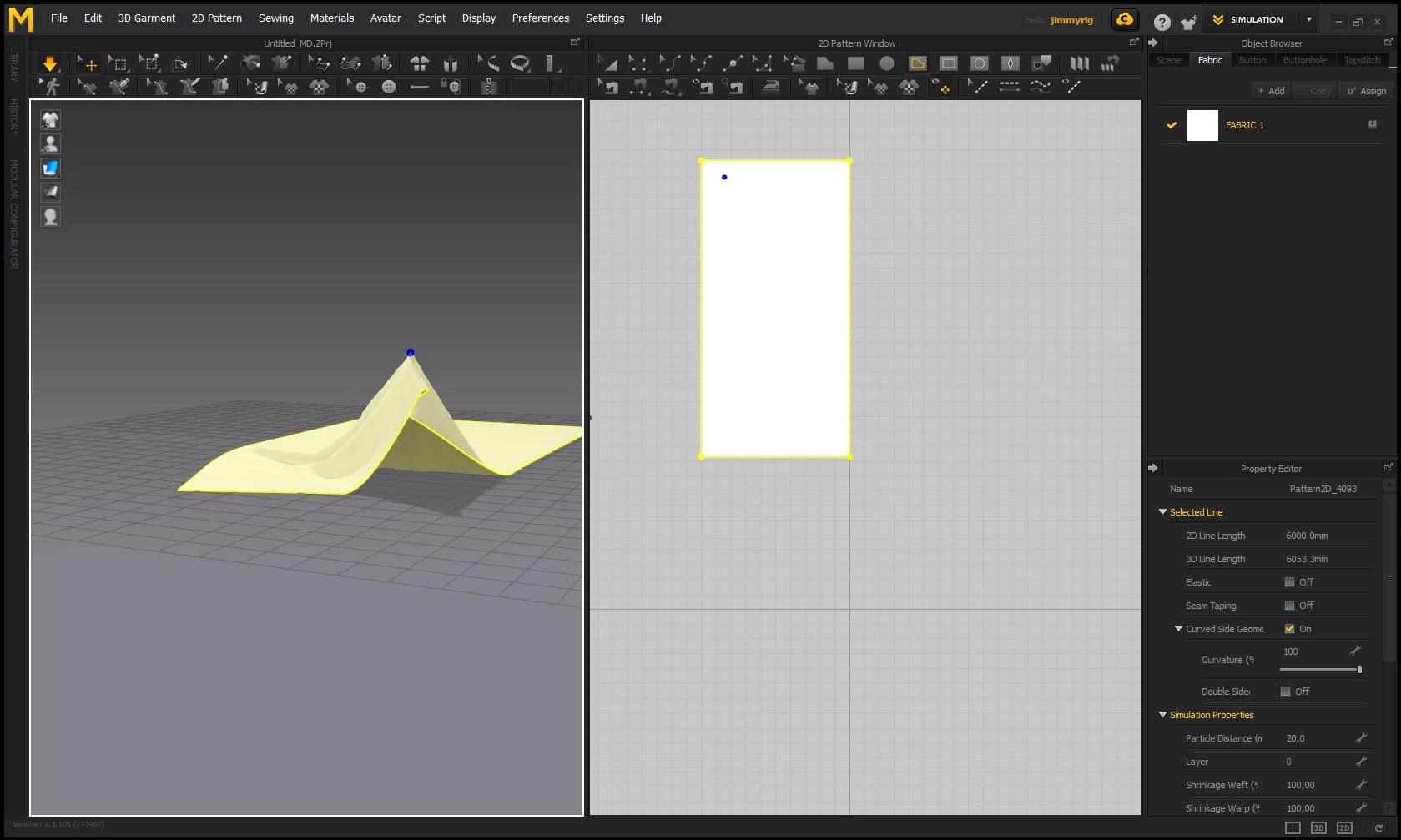Image resolution: width=1401 pixels, height=840 pixels.
Task: Click the FABRIC 1 white color swatch
Action: (1202, 125)
